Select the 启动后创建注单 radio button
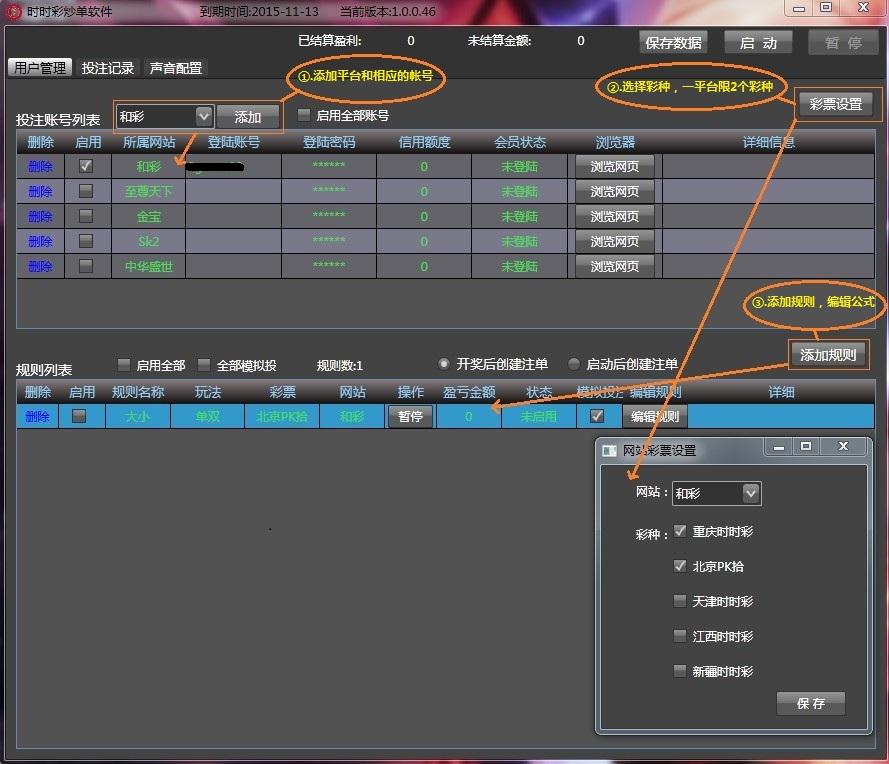The height and width of the screenshot is (764, 889). point(574,364)
